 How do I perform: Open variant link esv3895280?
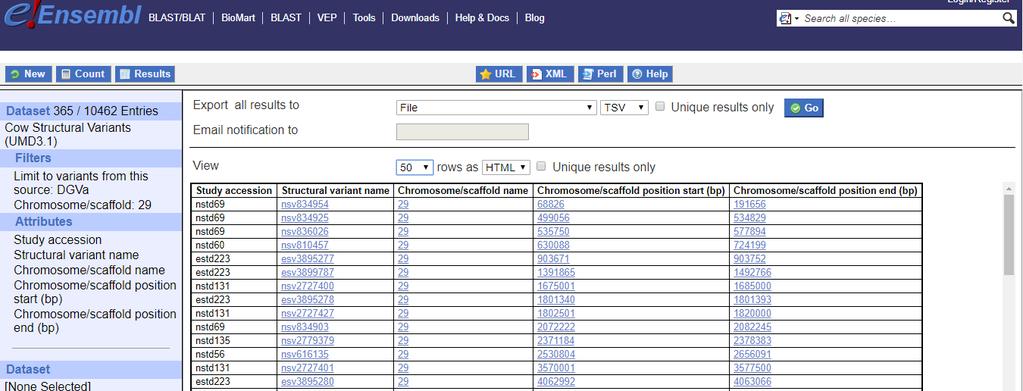pos(307,381)
